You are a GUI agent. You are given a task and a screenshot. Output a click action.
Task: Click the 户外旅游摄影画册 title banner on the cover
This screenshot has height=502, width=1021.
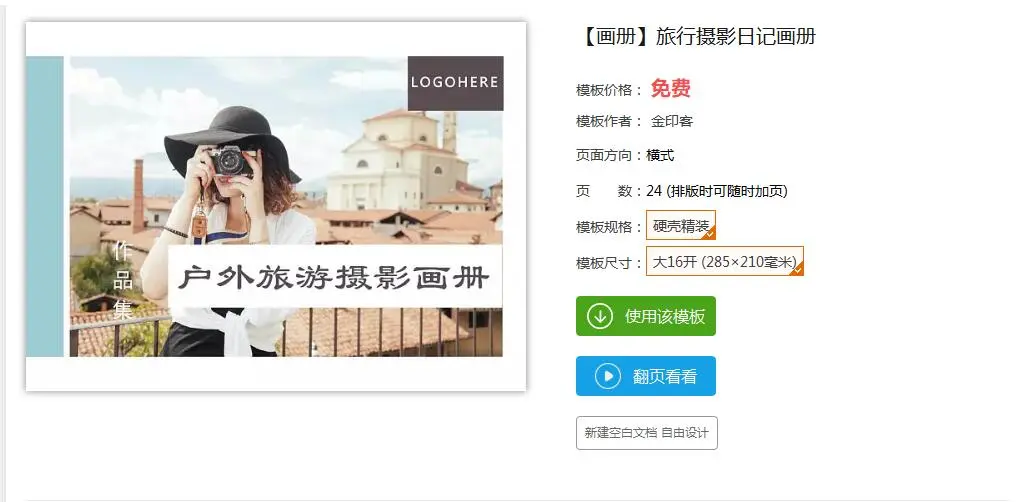(335, 277)
